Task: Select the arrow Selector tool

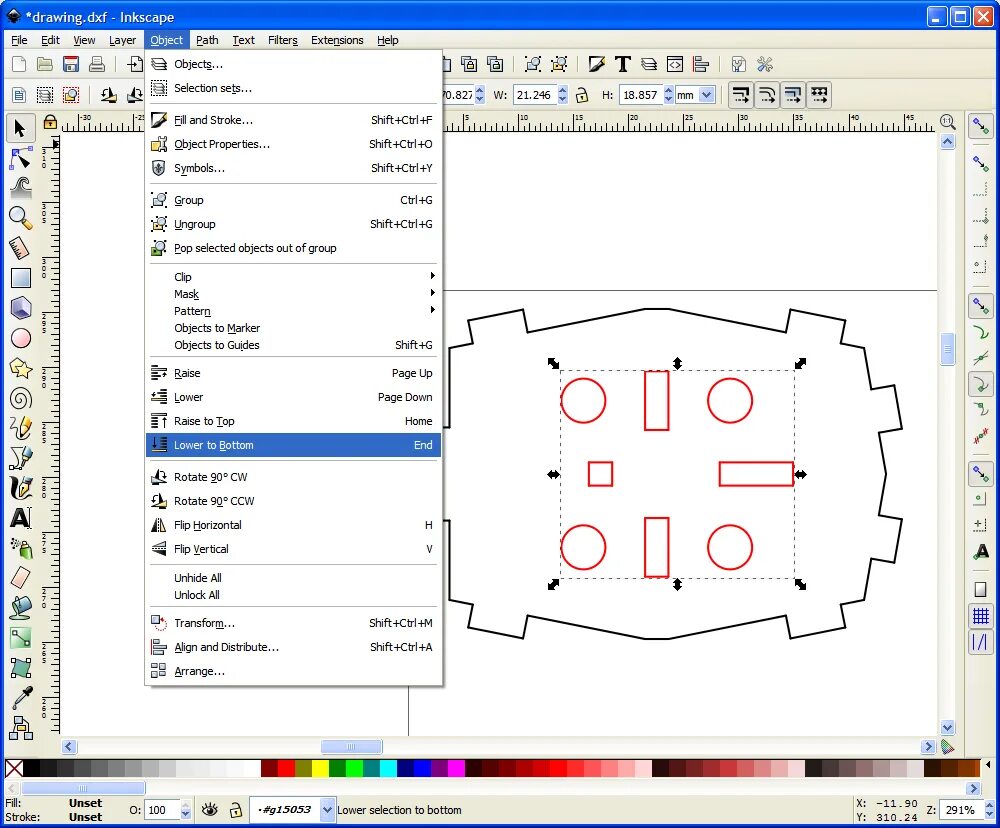Action: 20,128
